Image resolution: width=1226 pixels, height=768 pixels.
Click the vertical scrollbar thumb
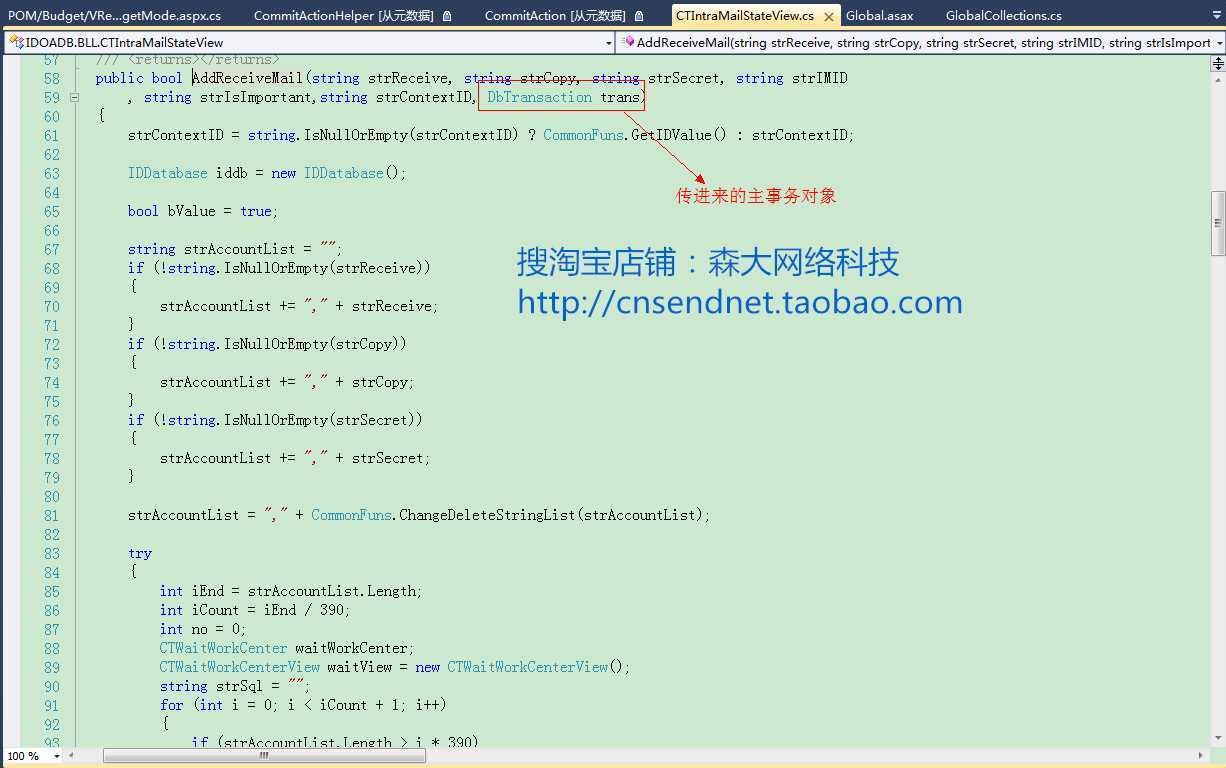coord(1218,223)
